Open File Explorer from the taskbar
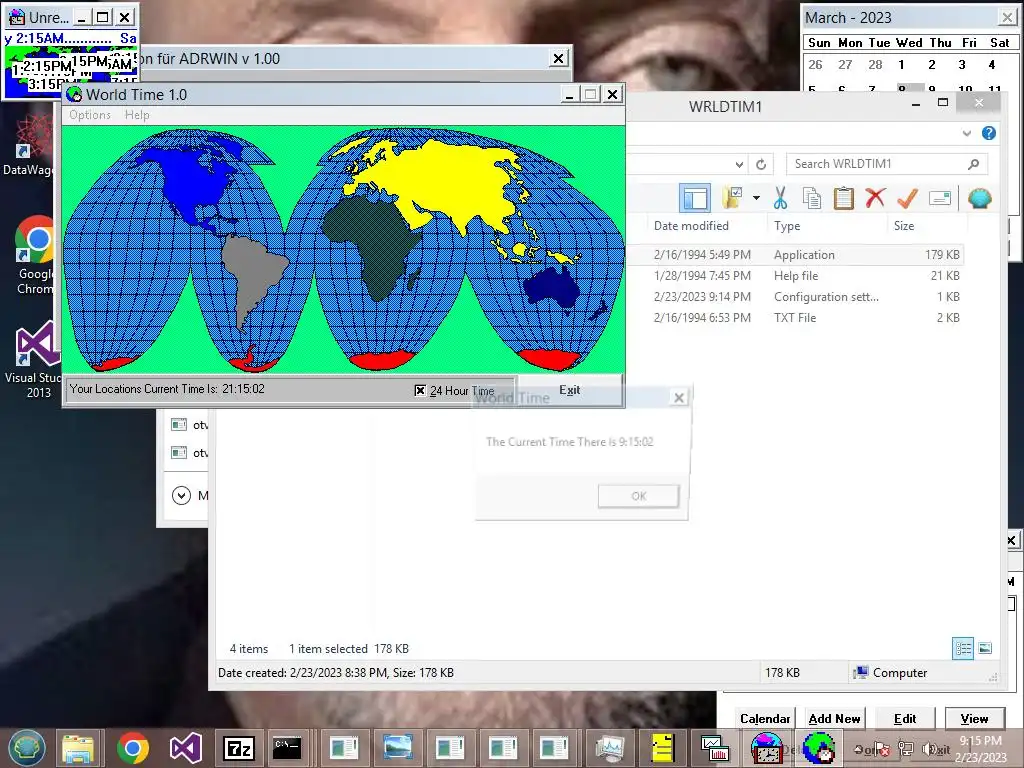This screenshot has width=1024, height=768. (78, 748)
